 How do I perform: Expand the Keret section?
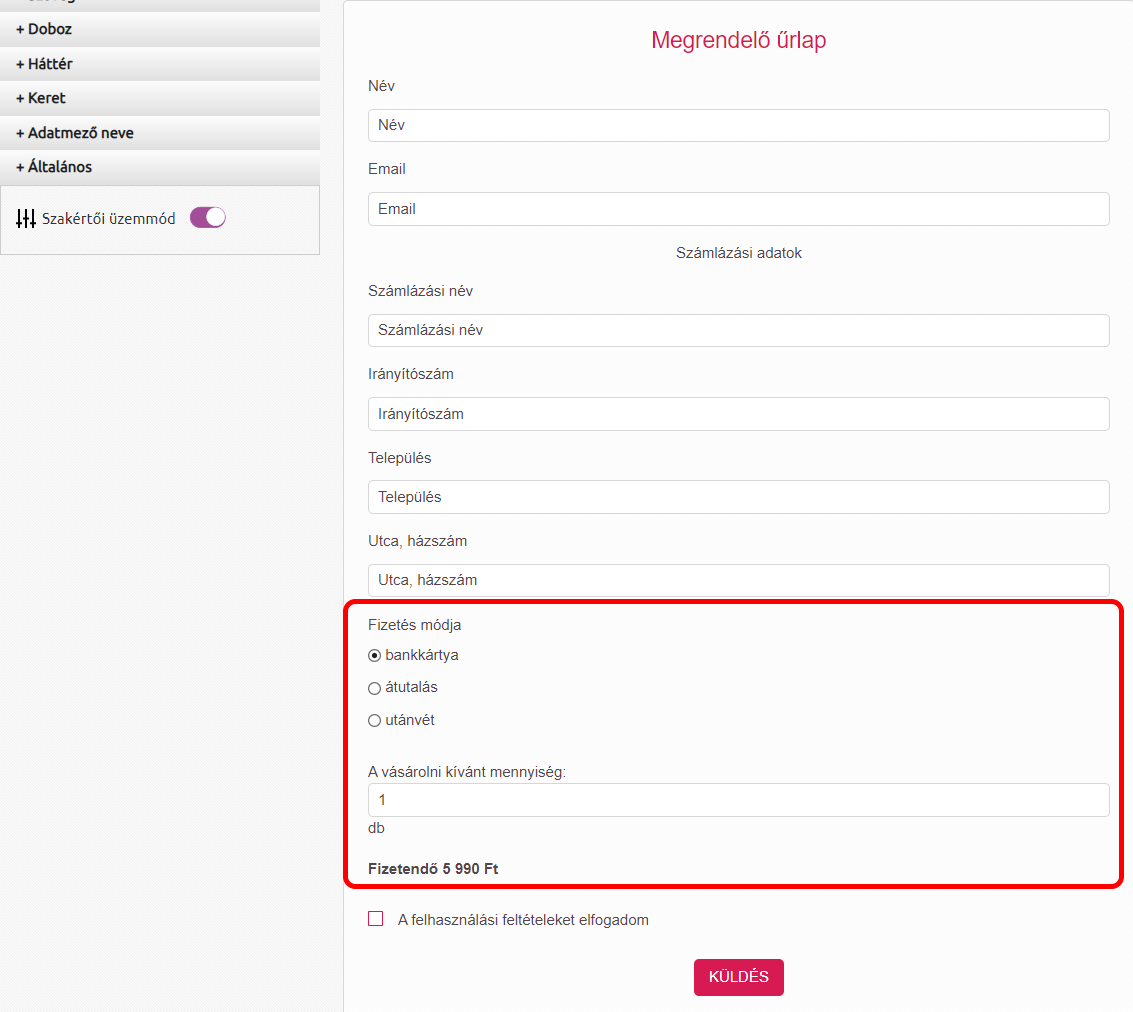point(160,98)
